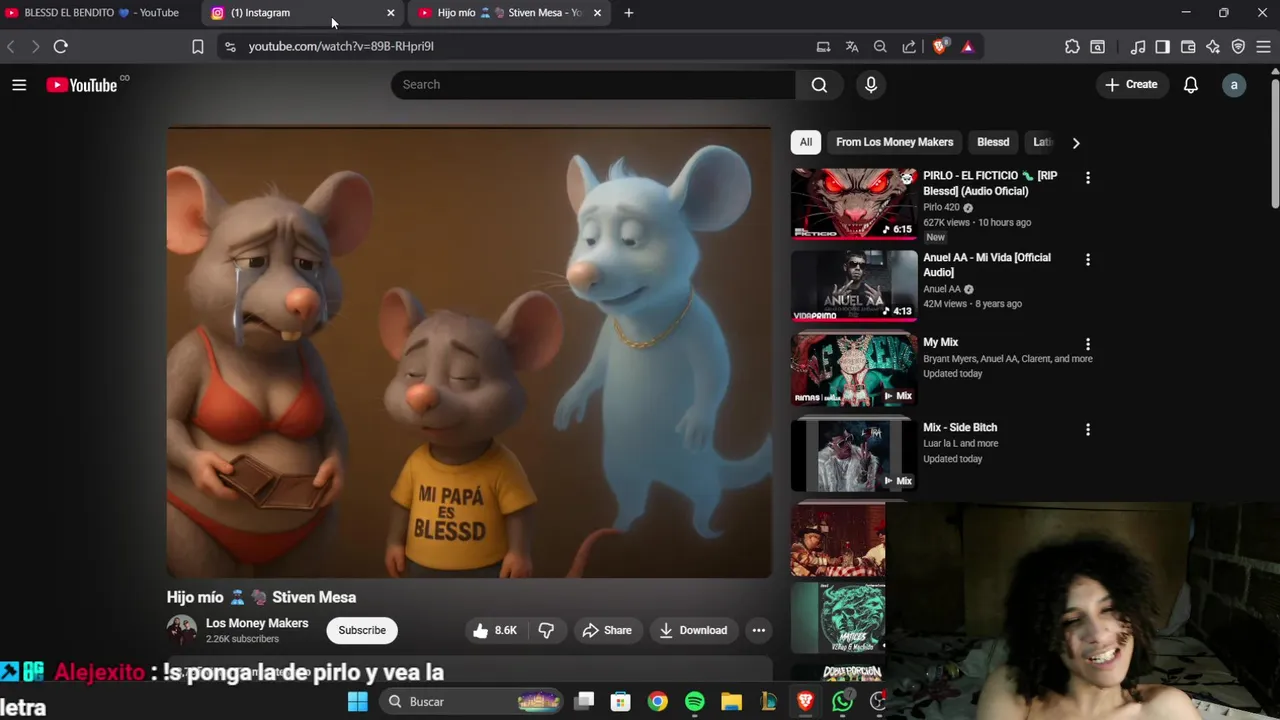This screenshot has height=720, width=1280.
Task: Click the Share button under video
Action: coord(607,630)
